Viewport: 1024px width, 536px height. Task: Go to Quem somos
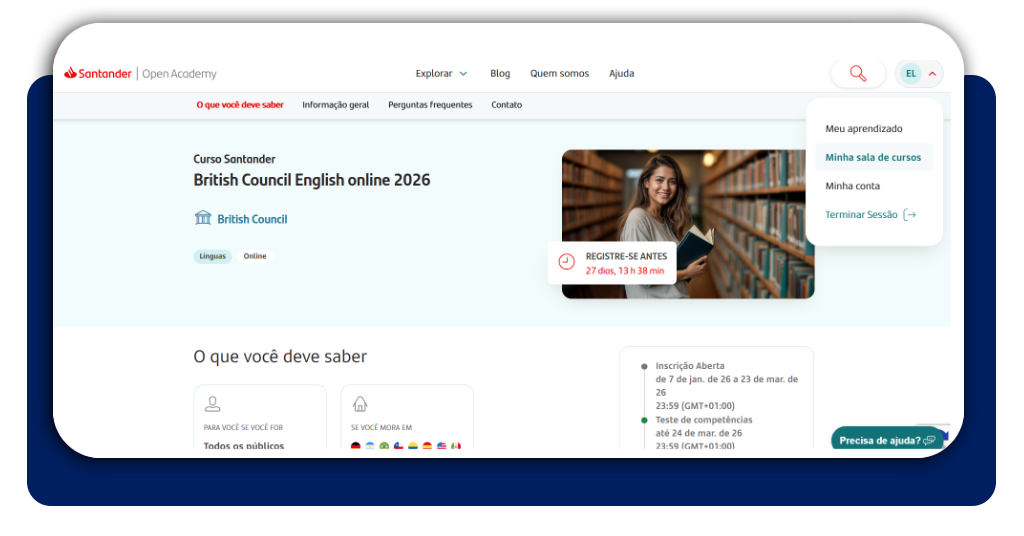click(x=560, y=73)
